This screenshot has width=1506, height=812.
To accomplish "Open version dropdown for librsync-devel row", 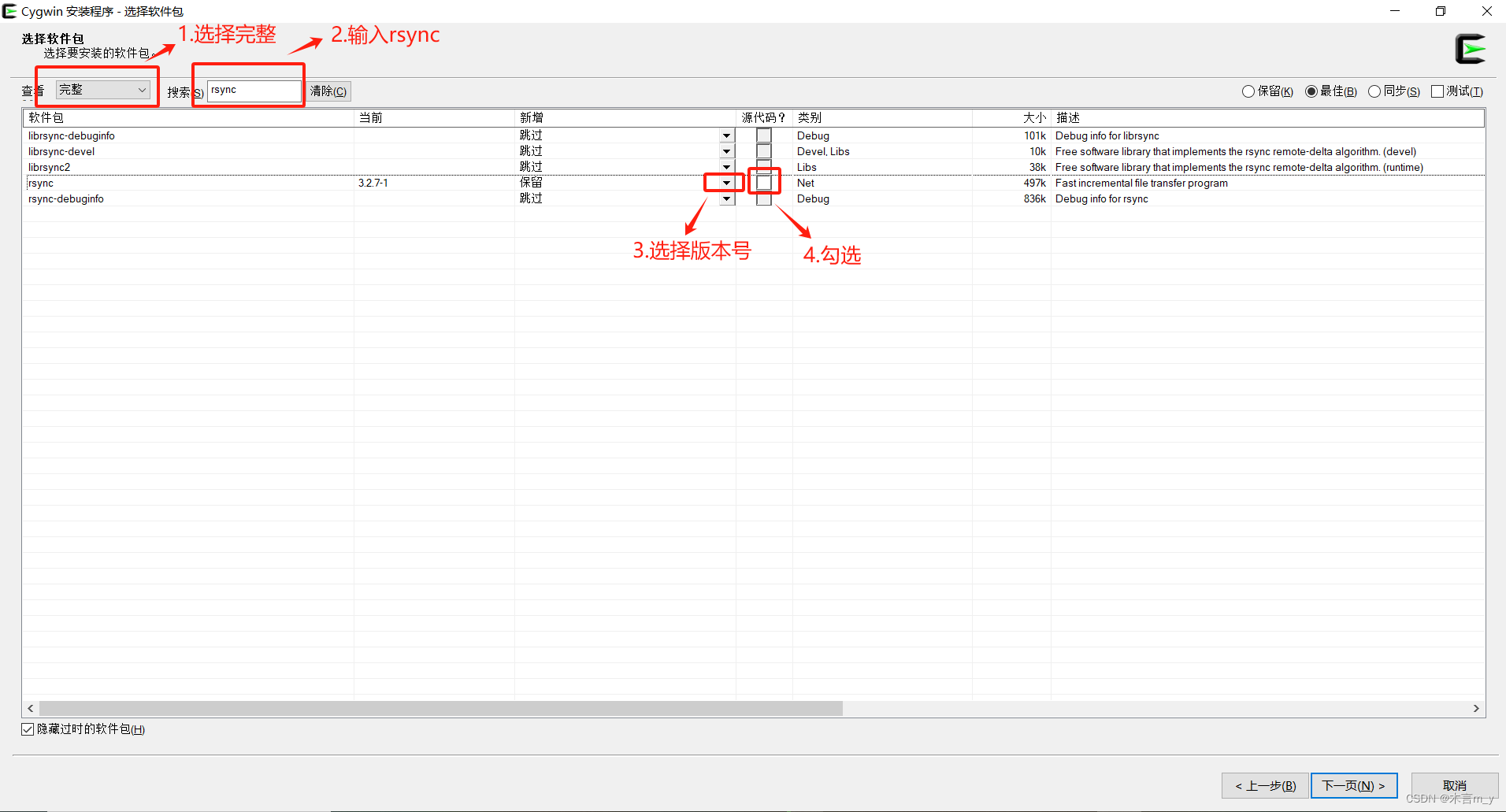I will [726, 151].
